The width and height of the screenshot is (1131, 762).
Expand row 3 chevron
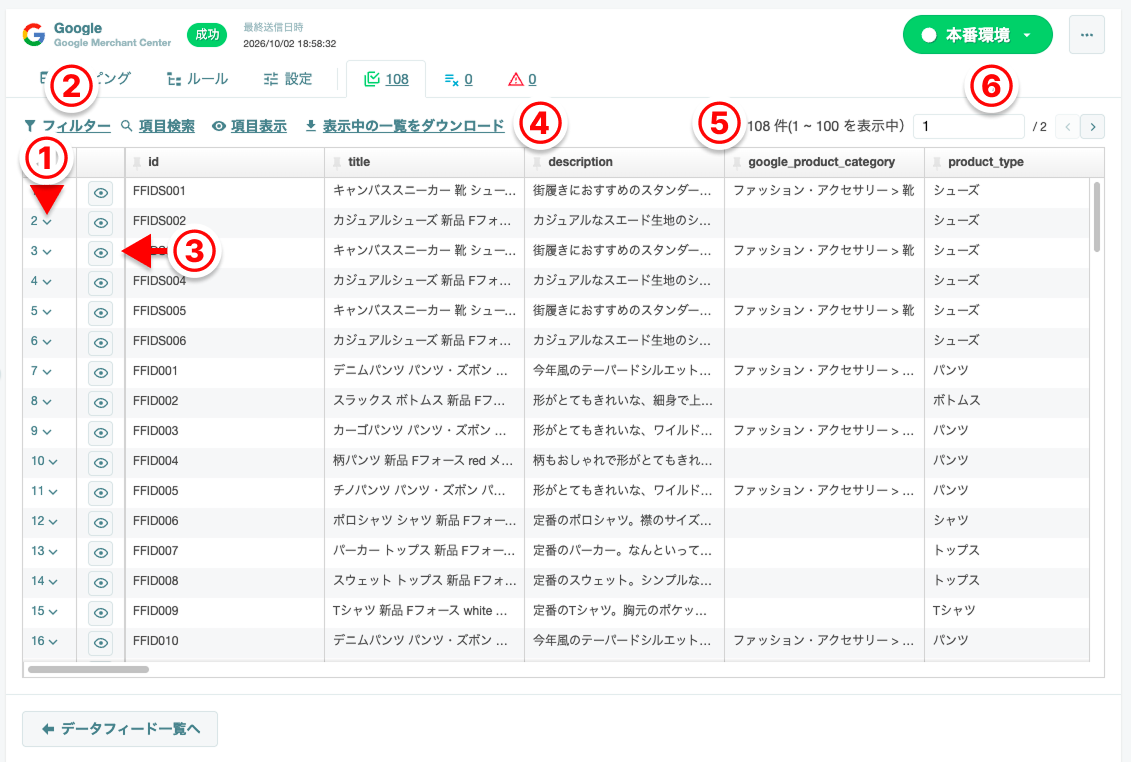(47, 252)
